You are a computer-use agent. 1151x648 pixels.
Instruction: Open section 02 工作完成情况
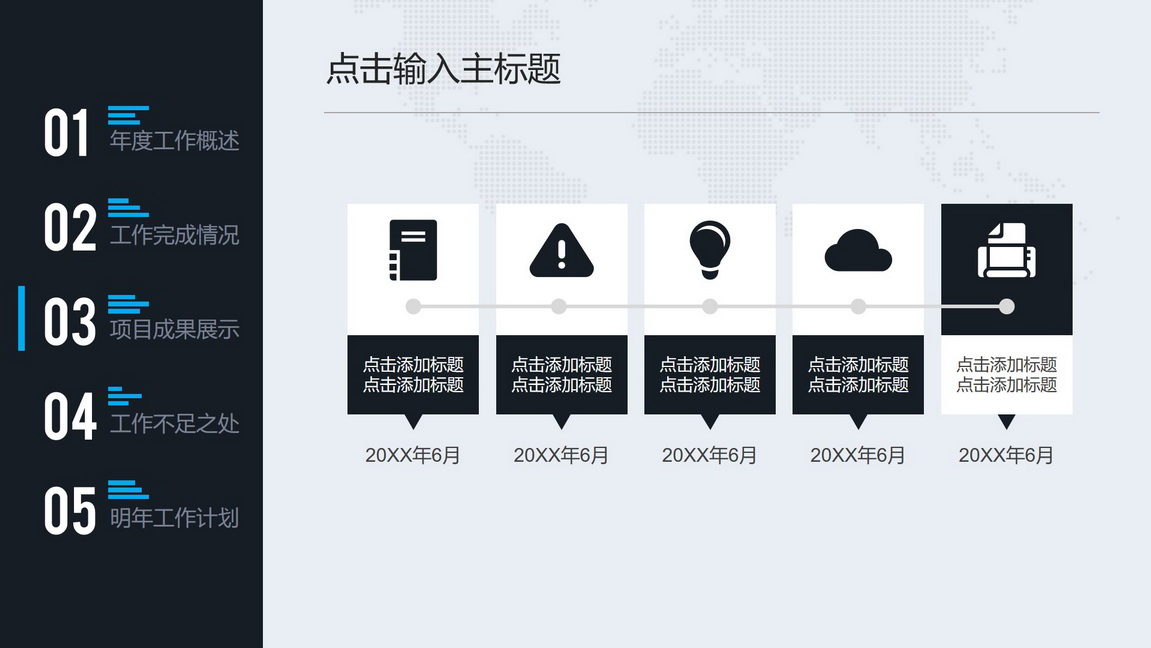pos(141,226)
